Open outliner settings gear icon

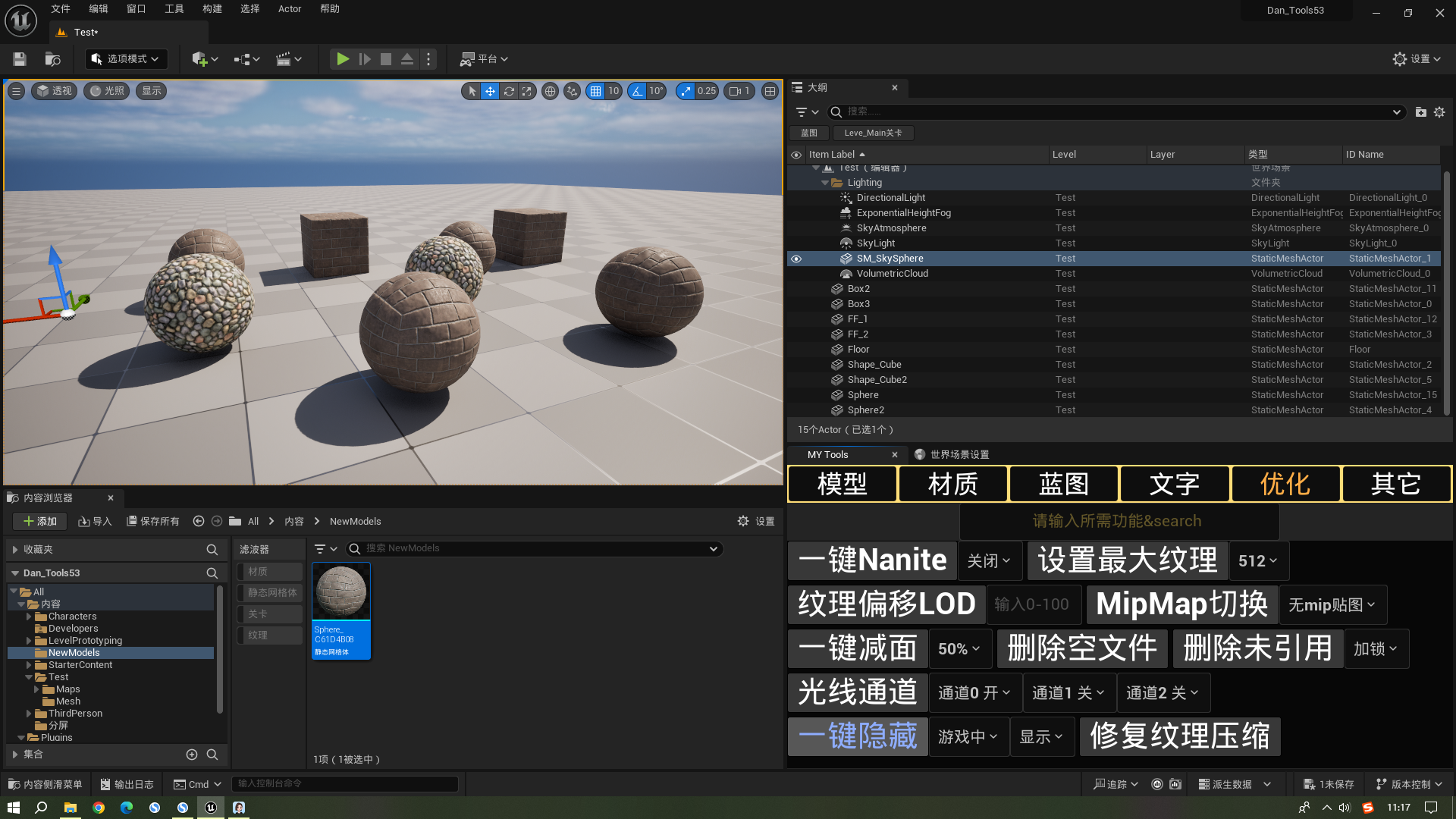pyautogui.click(x=1439, y=112)
